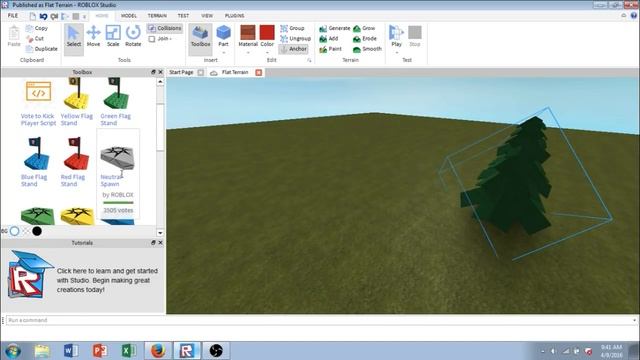Choose the Erode terrain tool

(x=365, y=38)
